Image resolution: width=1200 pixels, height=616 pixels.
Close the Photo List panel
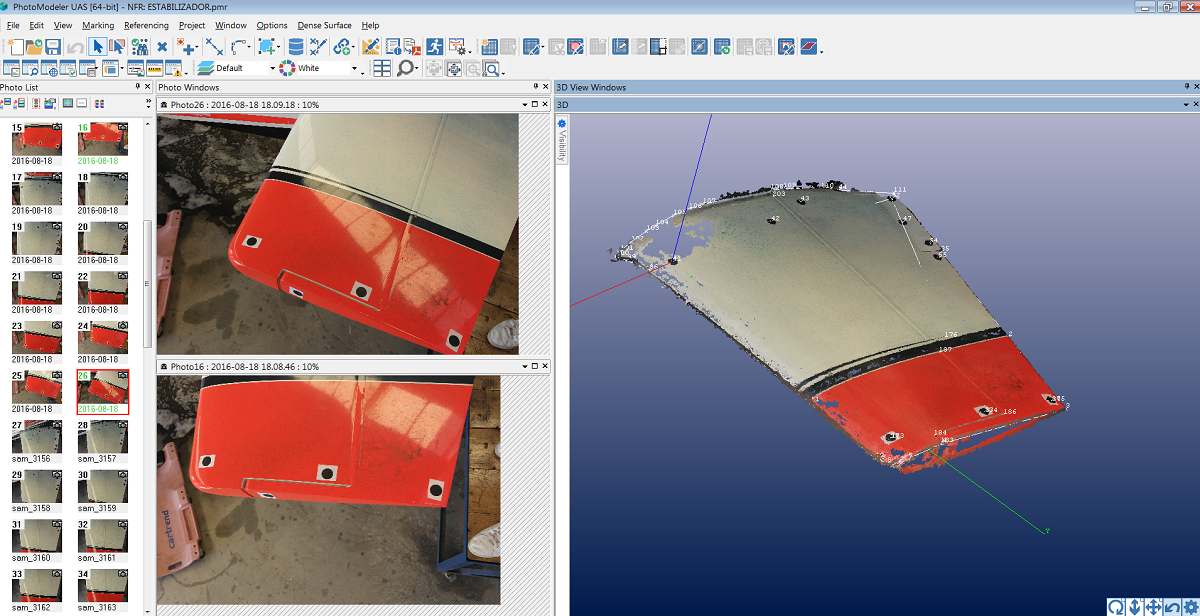pyautogui.click(x=149, y=87)
